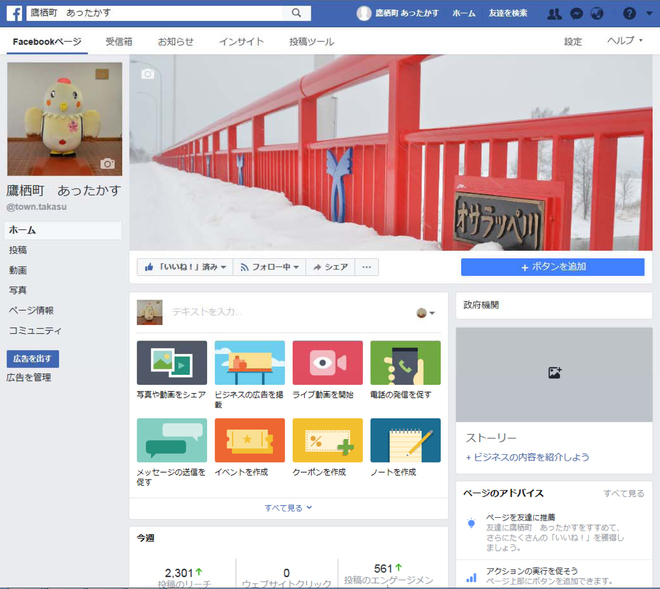This screenshot has width=660, height=589.
Task: Click bar chart icon beside アクションの実行を促そう
Action: pos(471,577)
